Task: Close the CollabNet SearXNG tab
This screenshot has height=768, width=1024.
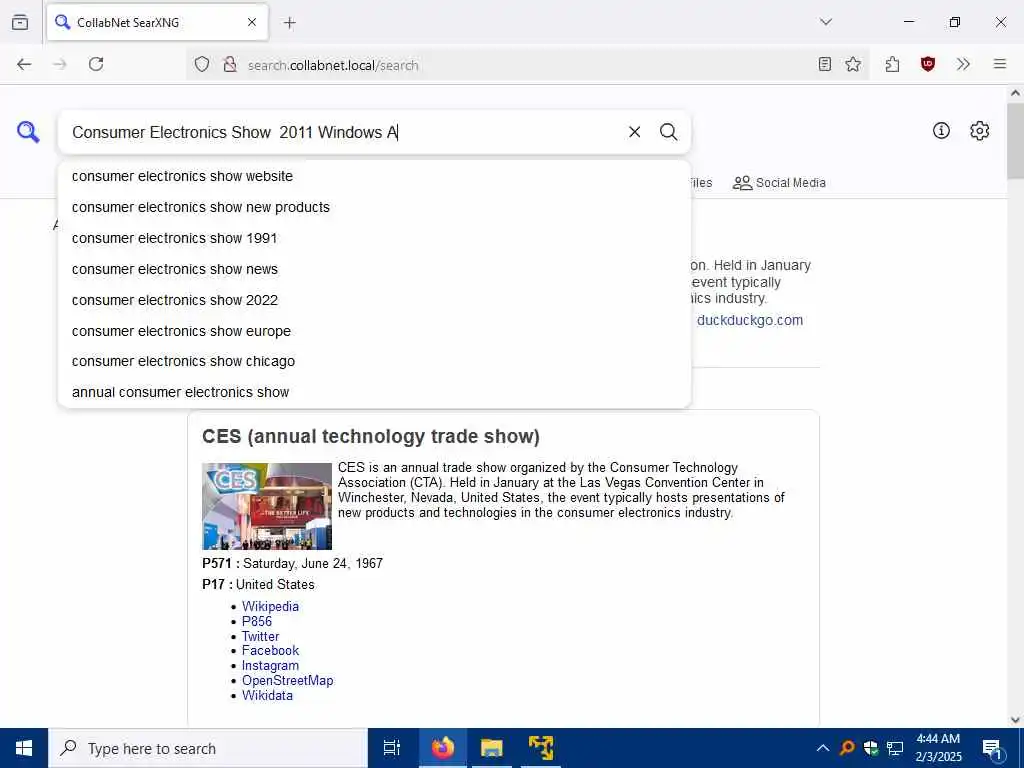Action: pos(252,22)
